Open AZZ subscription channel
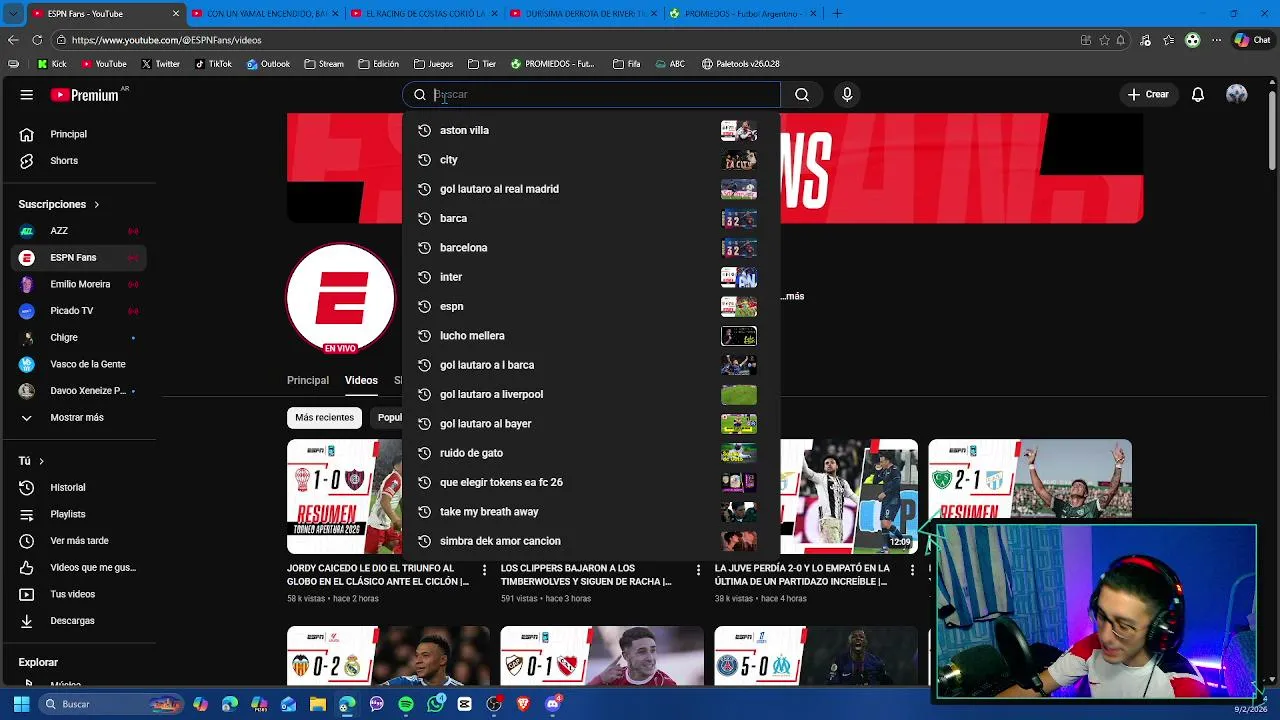 click(78, 231)
